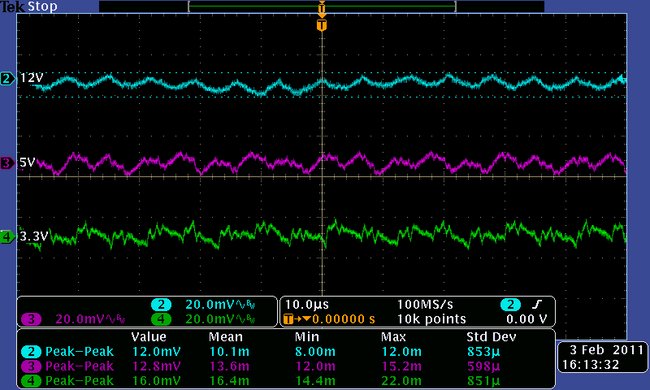650x390 pixels.
Task: Click the trigger source channel 2 badge
Action: [510, 305]
